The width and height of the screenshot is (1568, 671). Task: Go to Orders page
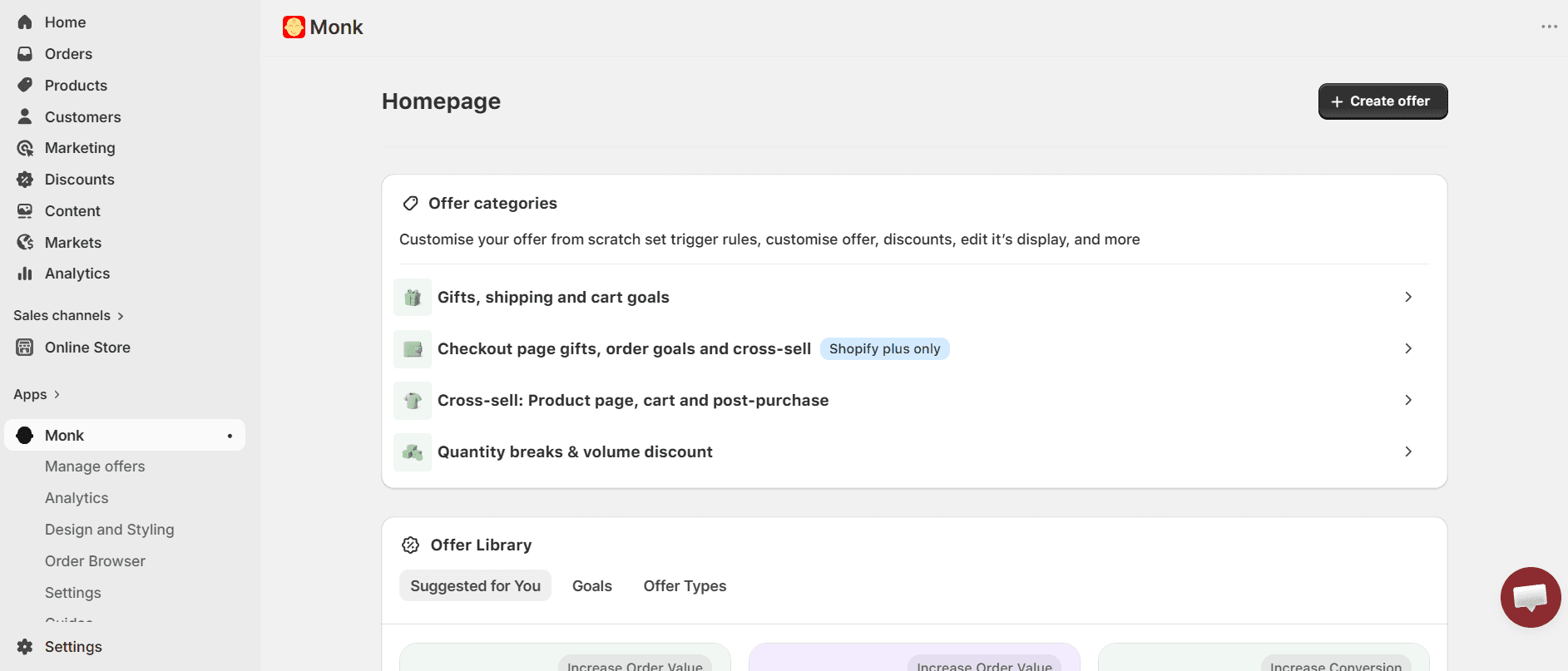point(68,54)
